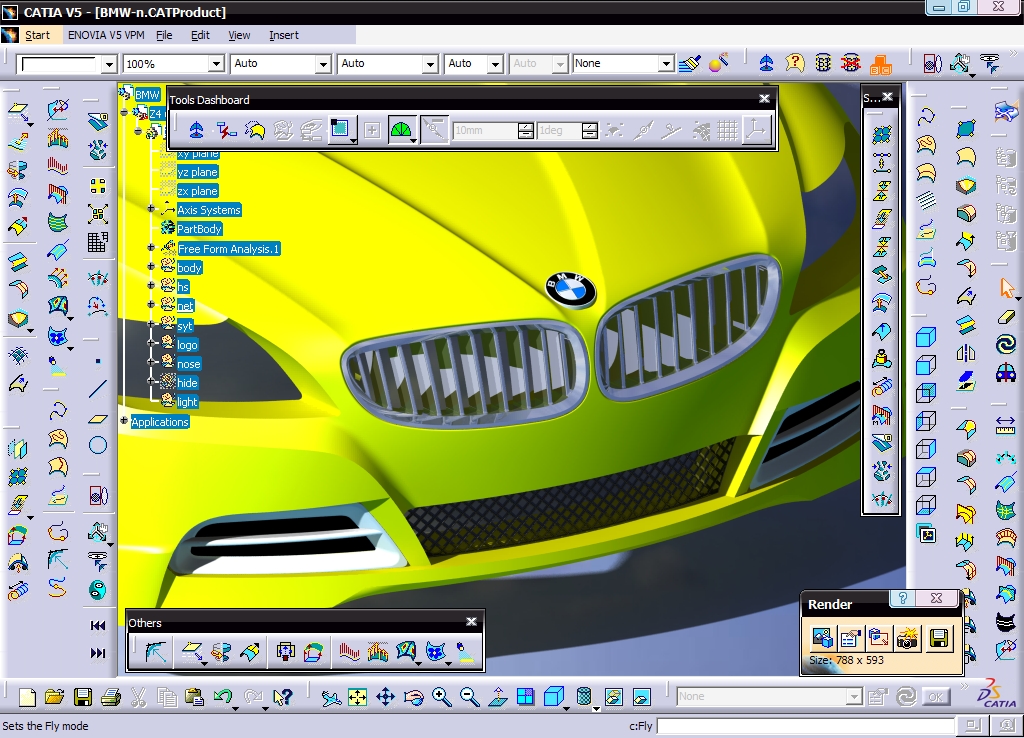The image size is (1024, 738).
Task: Expand the body tree node
Action: (x=151, y=266)
